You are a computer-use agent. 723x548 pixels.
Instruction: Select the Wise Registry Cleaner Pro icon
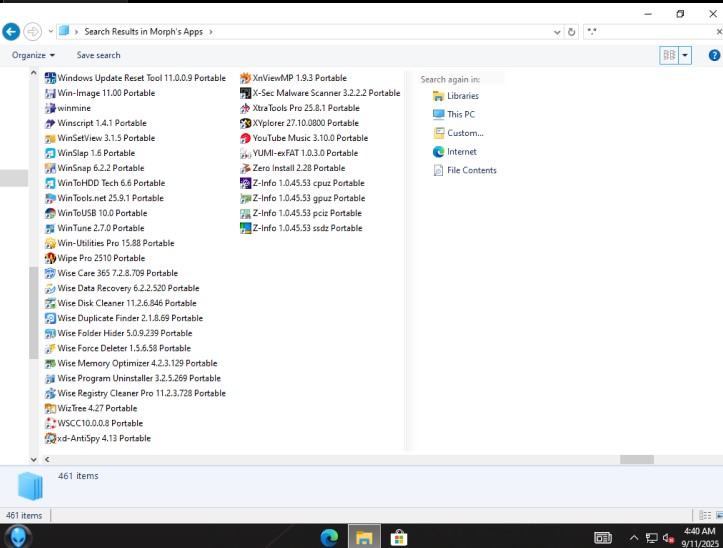click(x=50, y=393)
